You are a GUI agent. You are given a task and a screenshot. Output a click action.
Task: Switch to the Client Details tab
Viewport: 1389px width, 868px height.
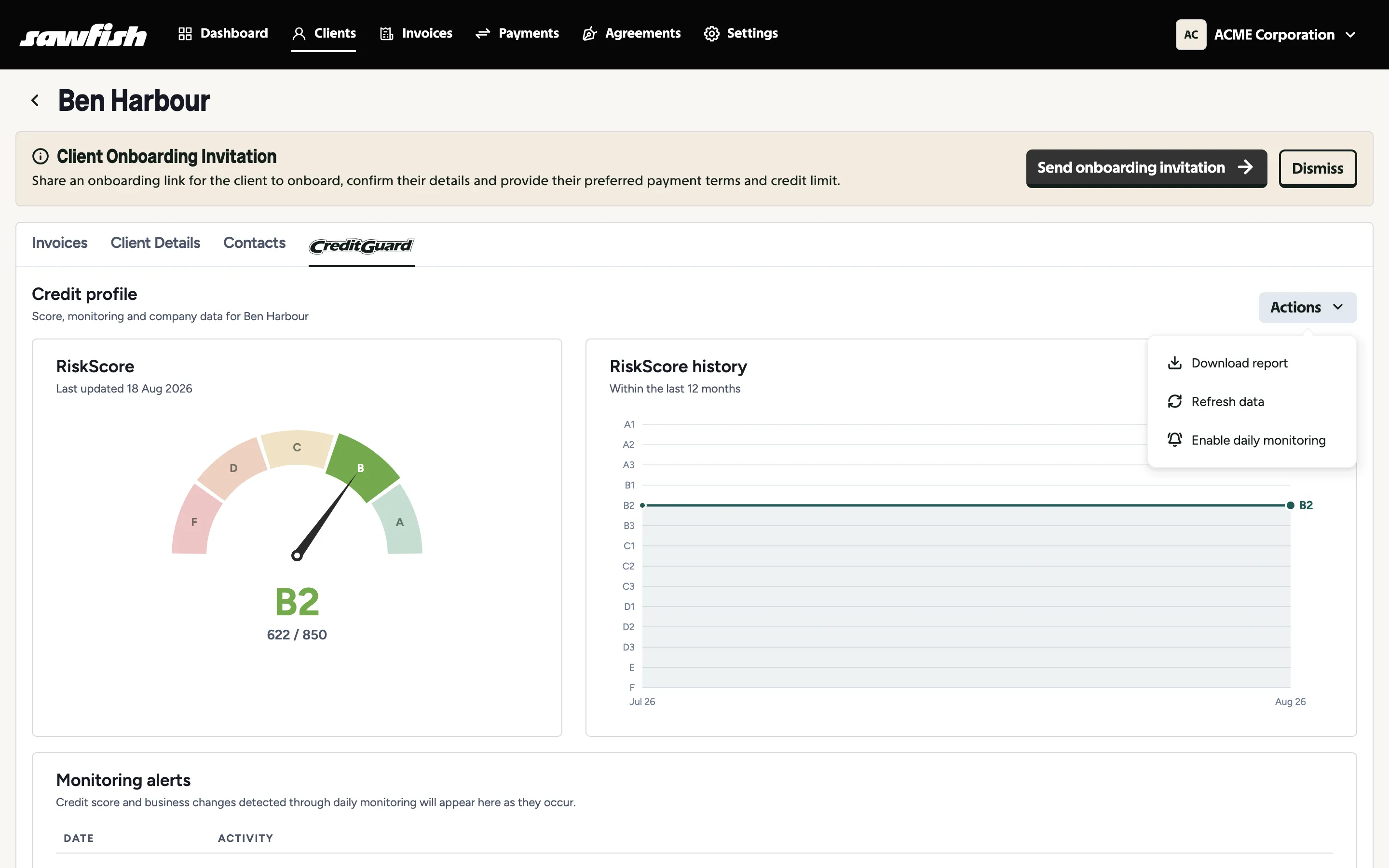point(155,243)
